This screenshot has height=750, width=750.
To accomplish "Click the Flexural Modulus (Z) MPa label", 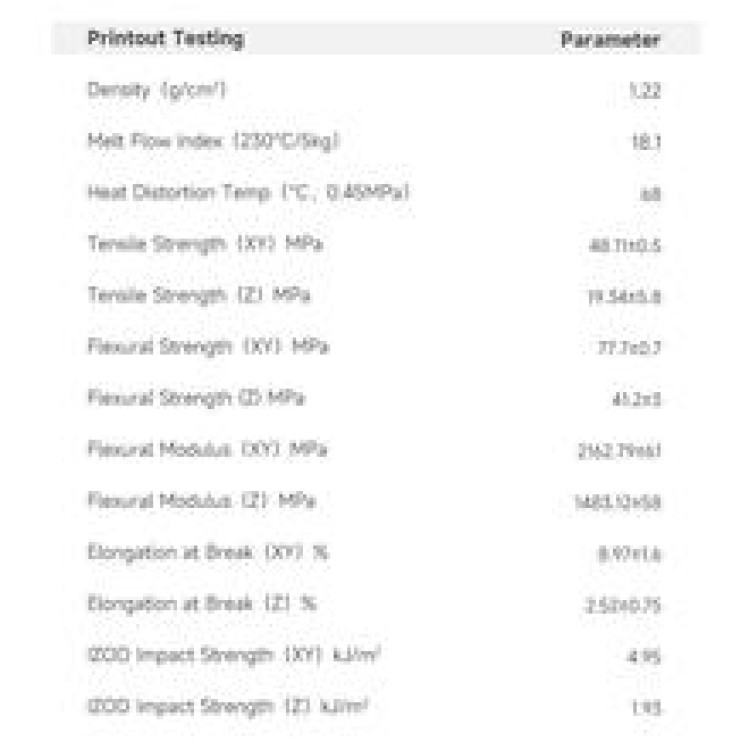I will tap(201, 501).
